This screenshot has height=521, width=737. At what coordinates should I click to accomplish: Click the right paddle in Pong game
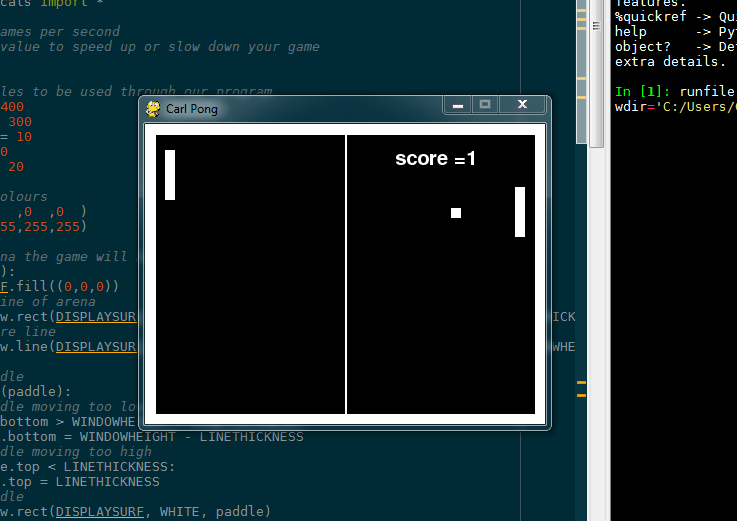pyautogui.click(x=520, y=212)
